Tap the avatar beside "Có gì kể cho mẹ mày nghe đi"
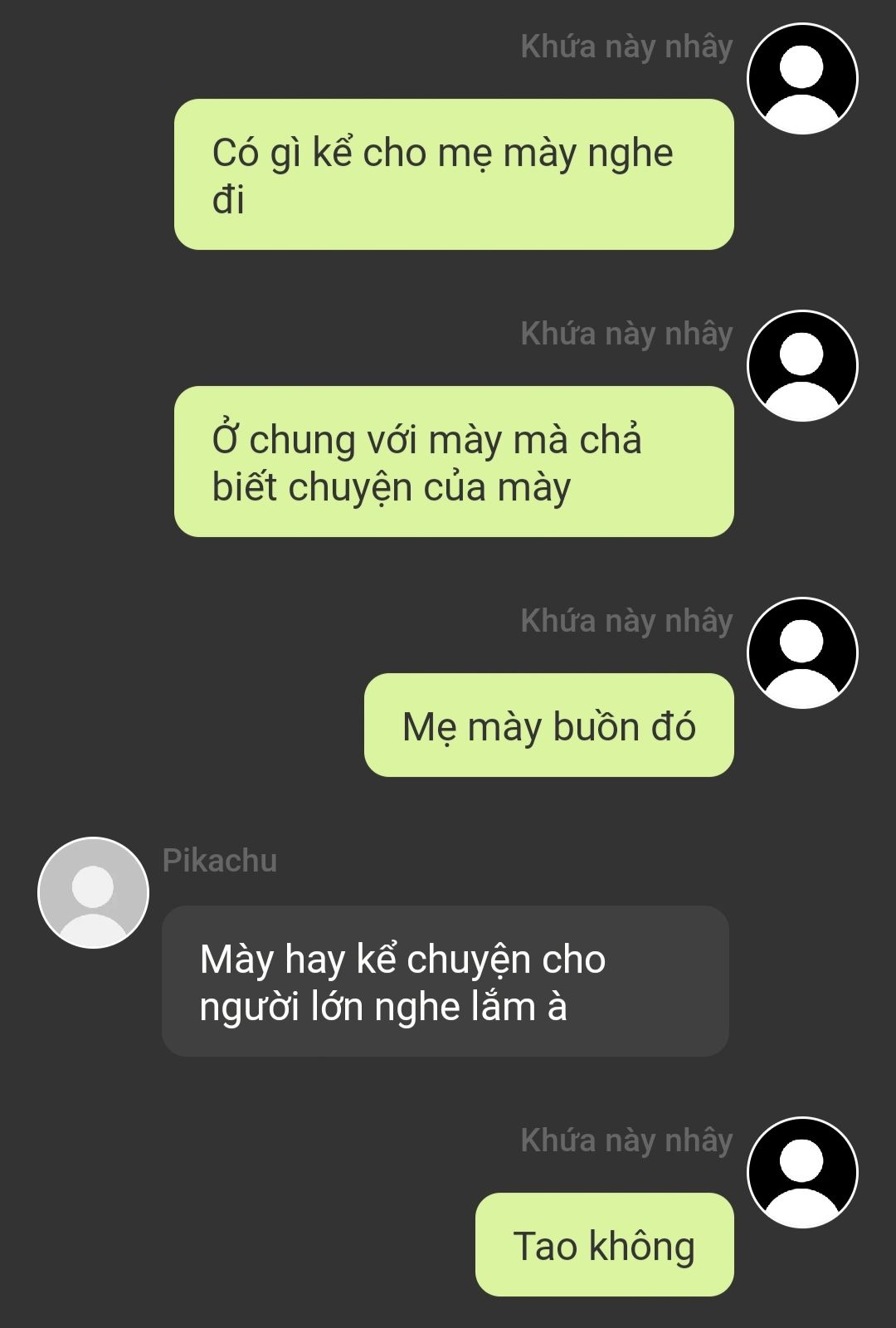The image size is (896, 1328). coord(802,79)
